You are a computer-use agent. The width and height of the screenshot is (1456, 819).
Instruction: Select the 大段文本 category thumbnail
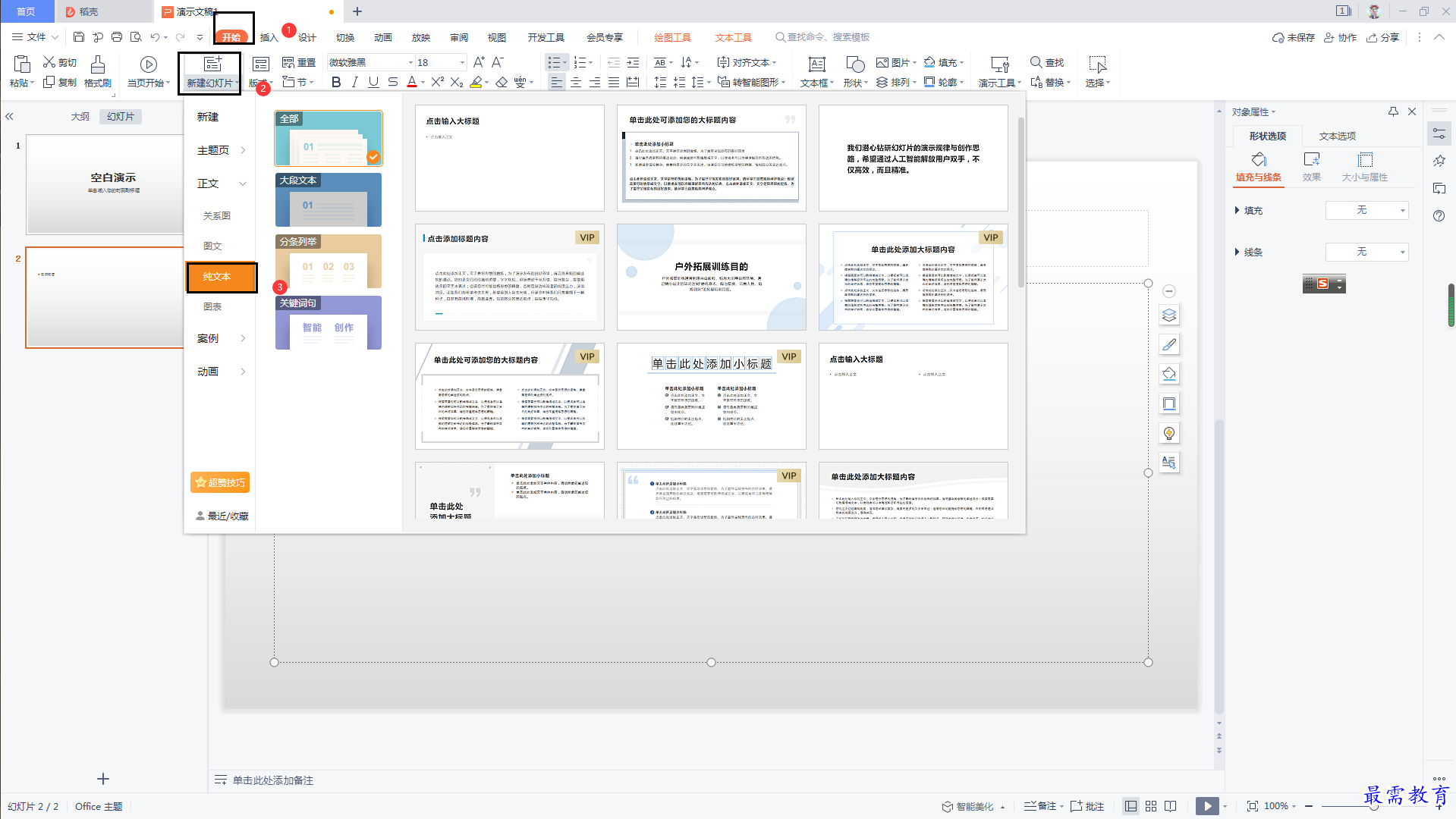pos(329,199)
